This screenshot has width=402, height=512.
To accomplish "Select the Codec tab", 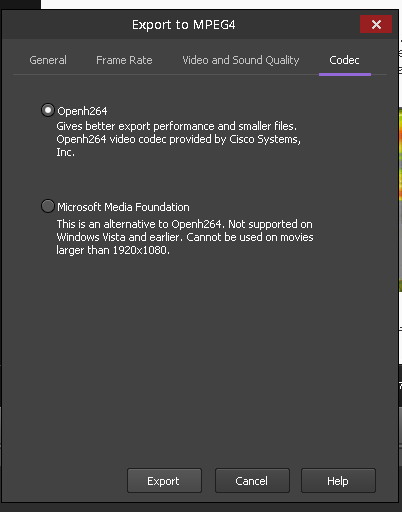I will pyautogui.click(x=344, y=60).
